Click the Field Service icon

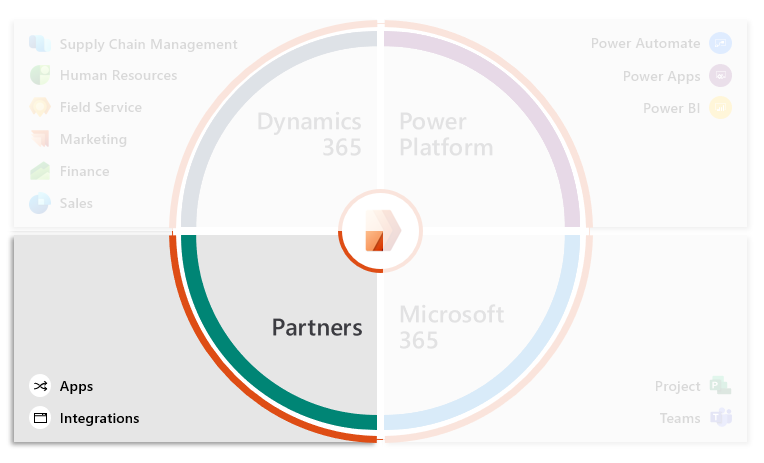pos(40,107)
